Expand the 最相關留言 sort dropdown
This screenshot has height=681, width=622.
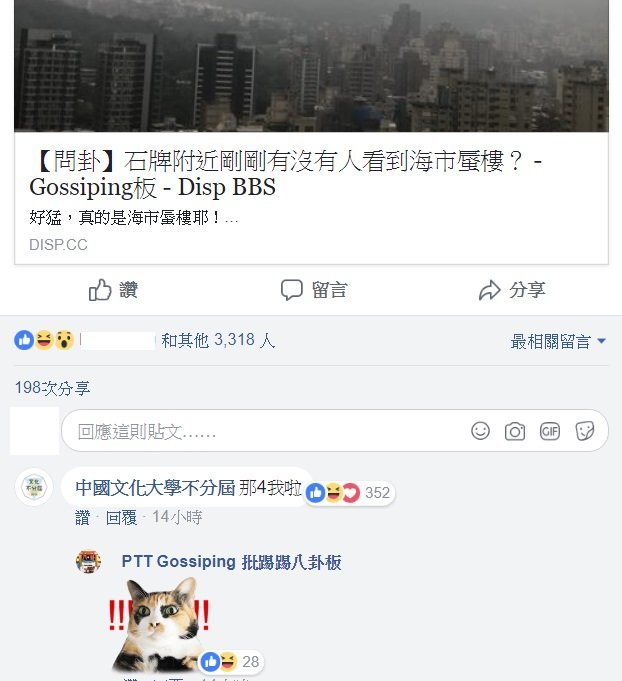[x=558, y=341]
